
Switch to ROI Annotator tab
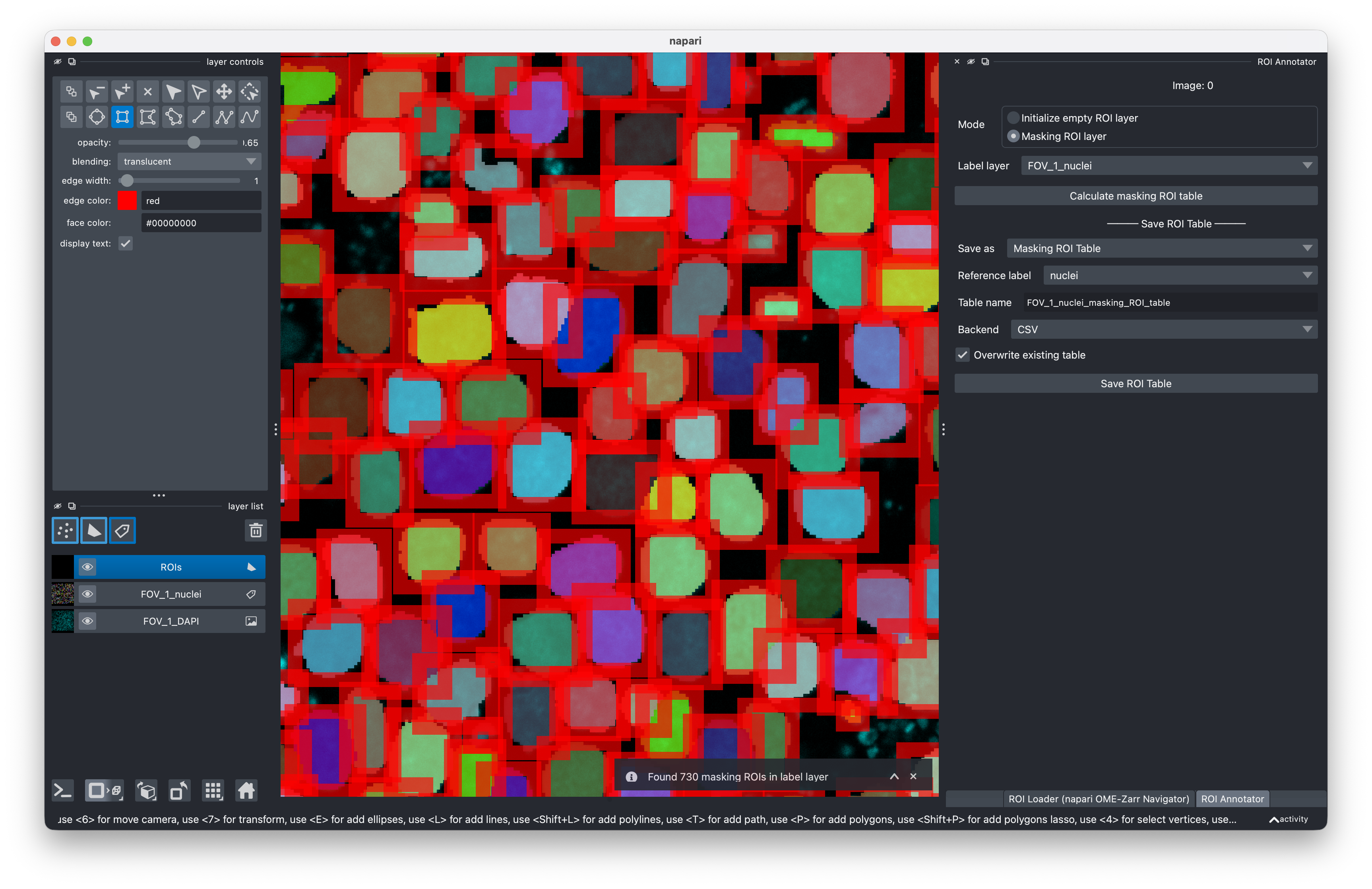[x=1232, y=798]
